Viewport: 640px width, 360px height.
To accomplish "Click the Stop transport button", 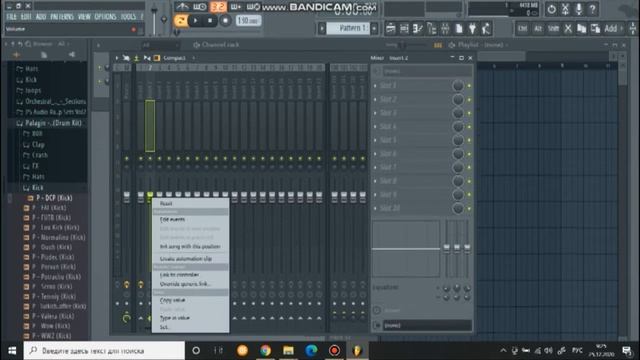I will click(210, 20).
